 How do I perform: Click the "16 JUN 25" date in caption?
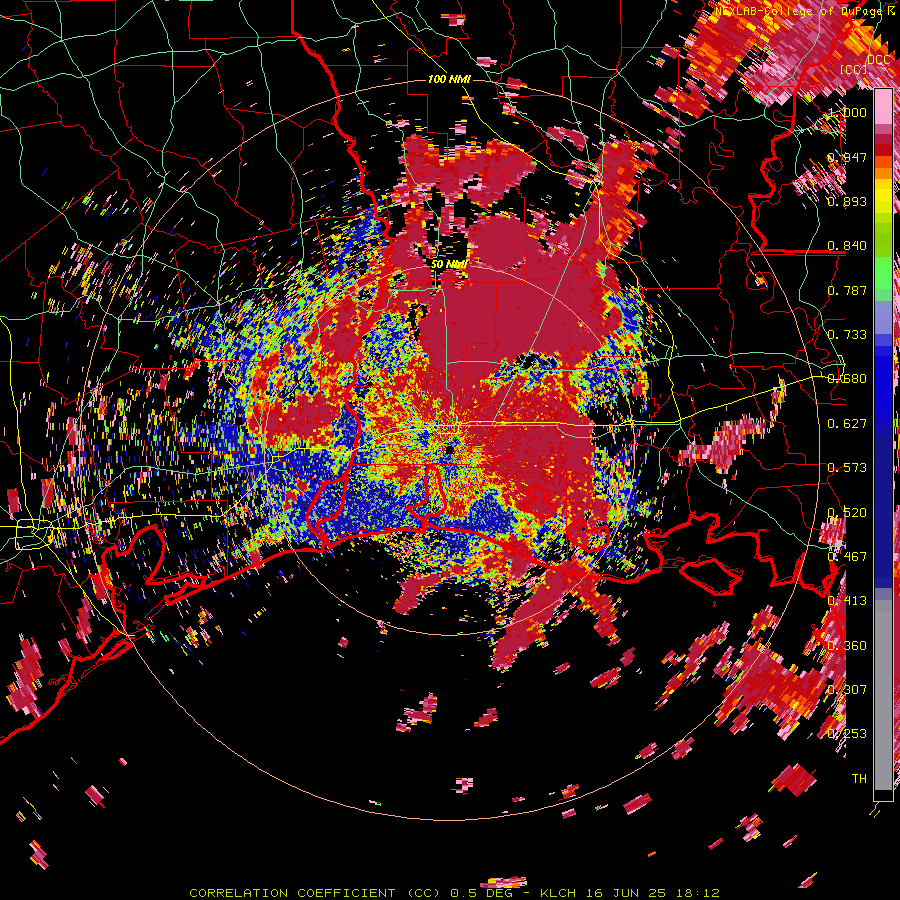[628, 893]
